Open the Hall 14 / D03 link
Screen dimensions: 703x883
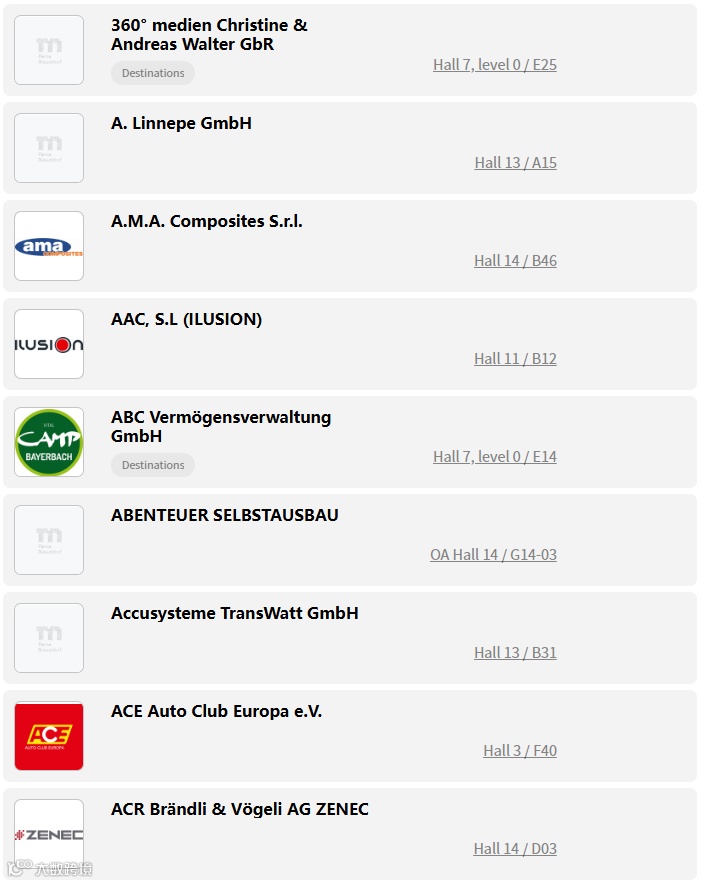coord(515,849)
